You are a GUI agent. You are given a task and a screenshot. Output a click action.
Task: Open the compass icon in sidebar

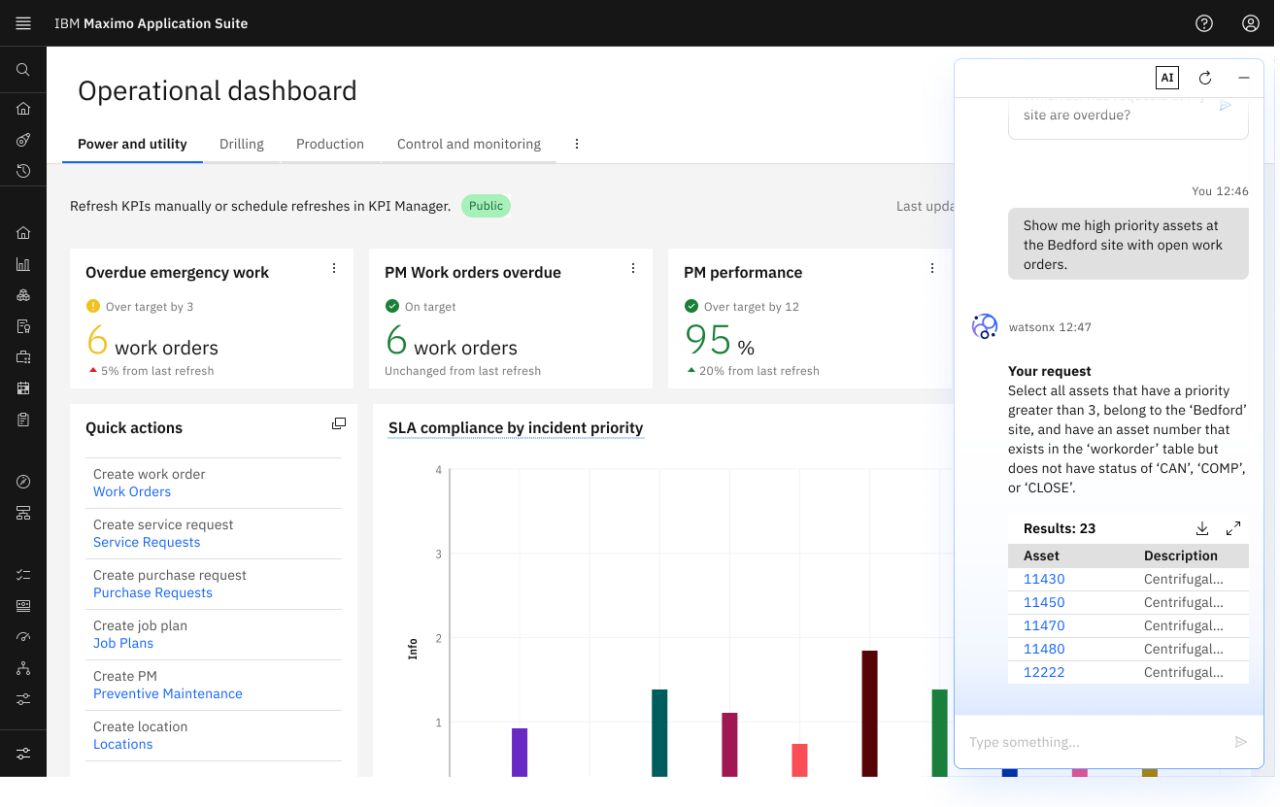23,482
